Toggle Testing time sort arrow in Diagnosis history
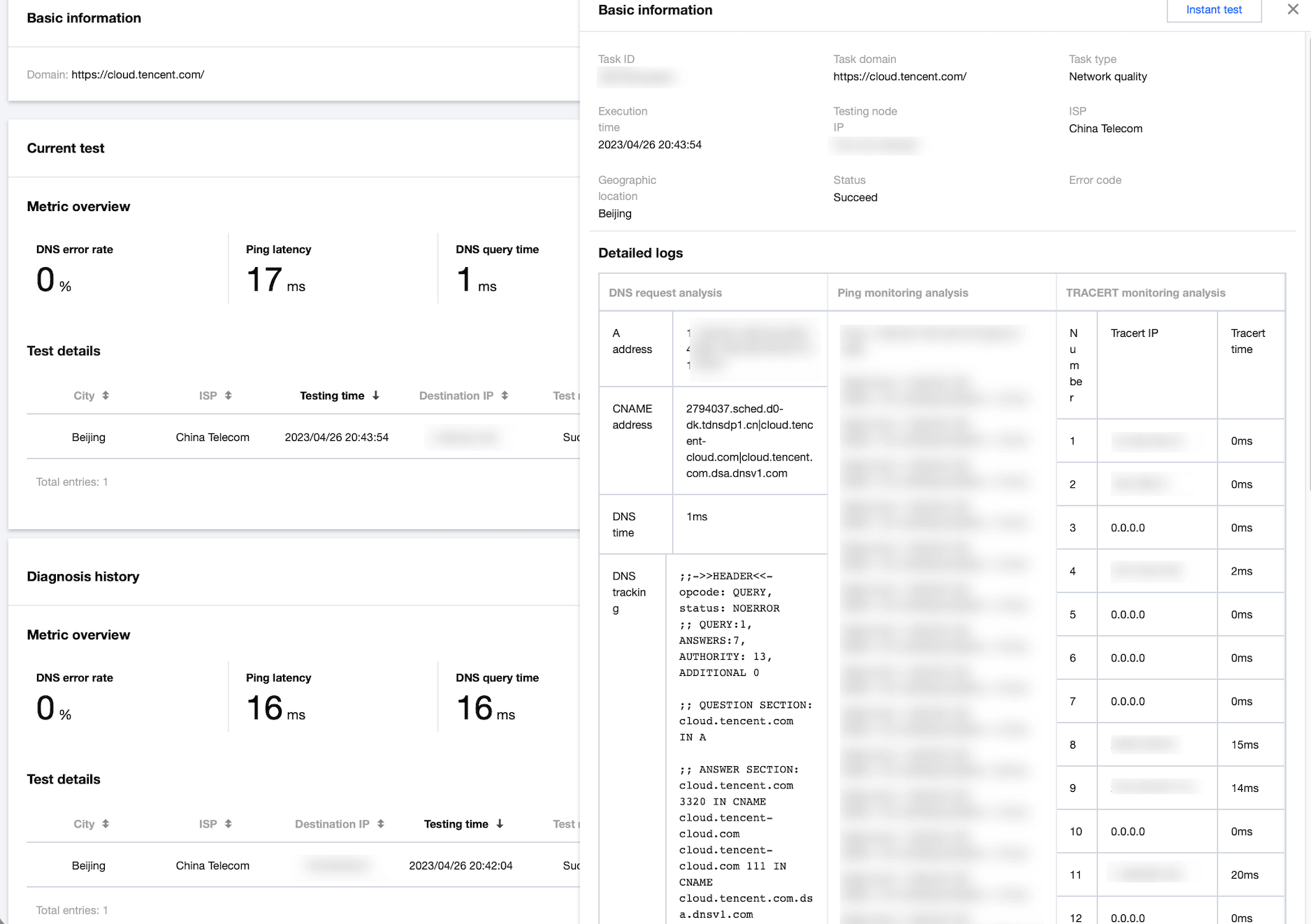The width and height of the screenshot is (1311, 924). click(500, 824)
